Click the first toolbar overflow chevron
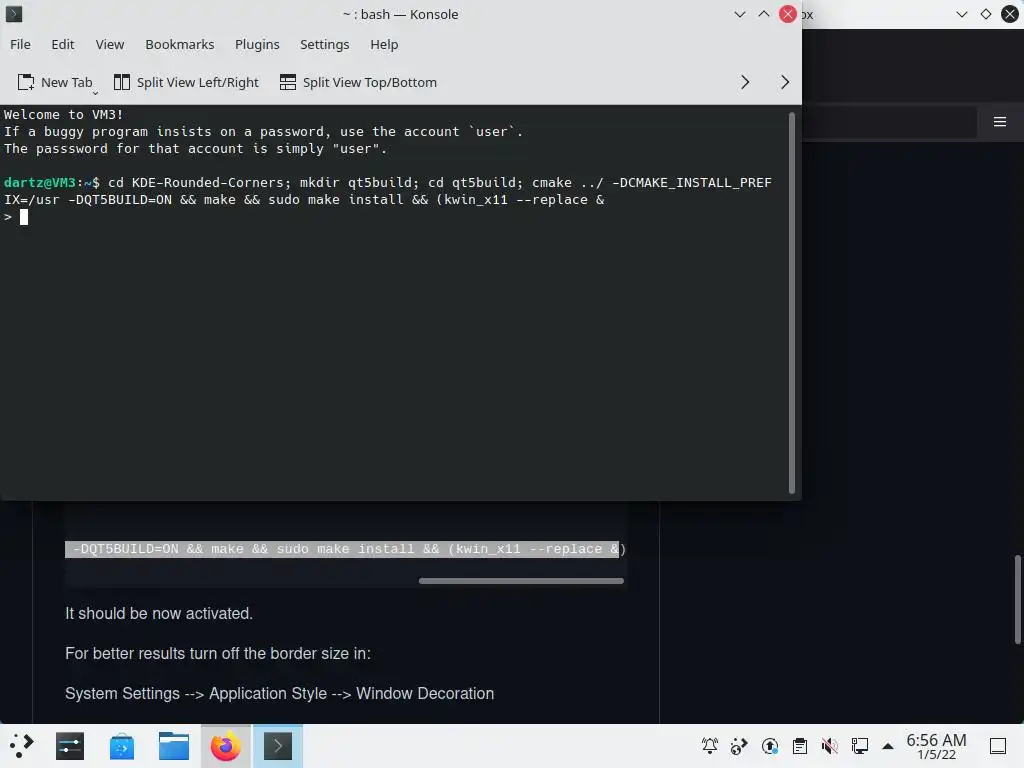Image resolution: width=1024 pixels, height=768 pixels. click(x=745, y=82)
